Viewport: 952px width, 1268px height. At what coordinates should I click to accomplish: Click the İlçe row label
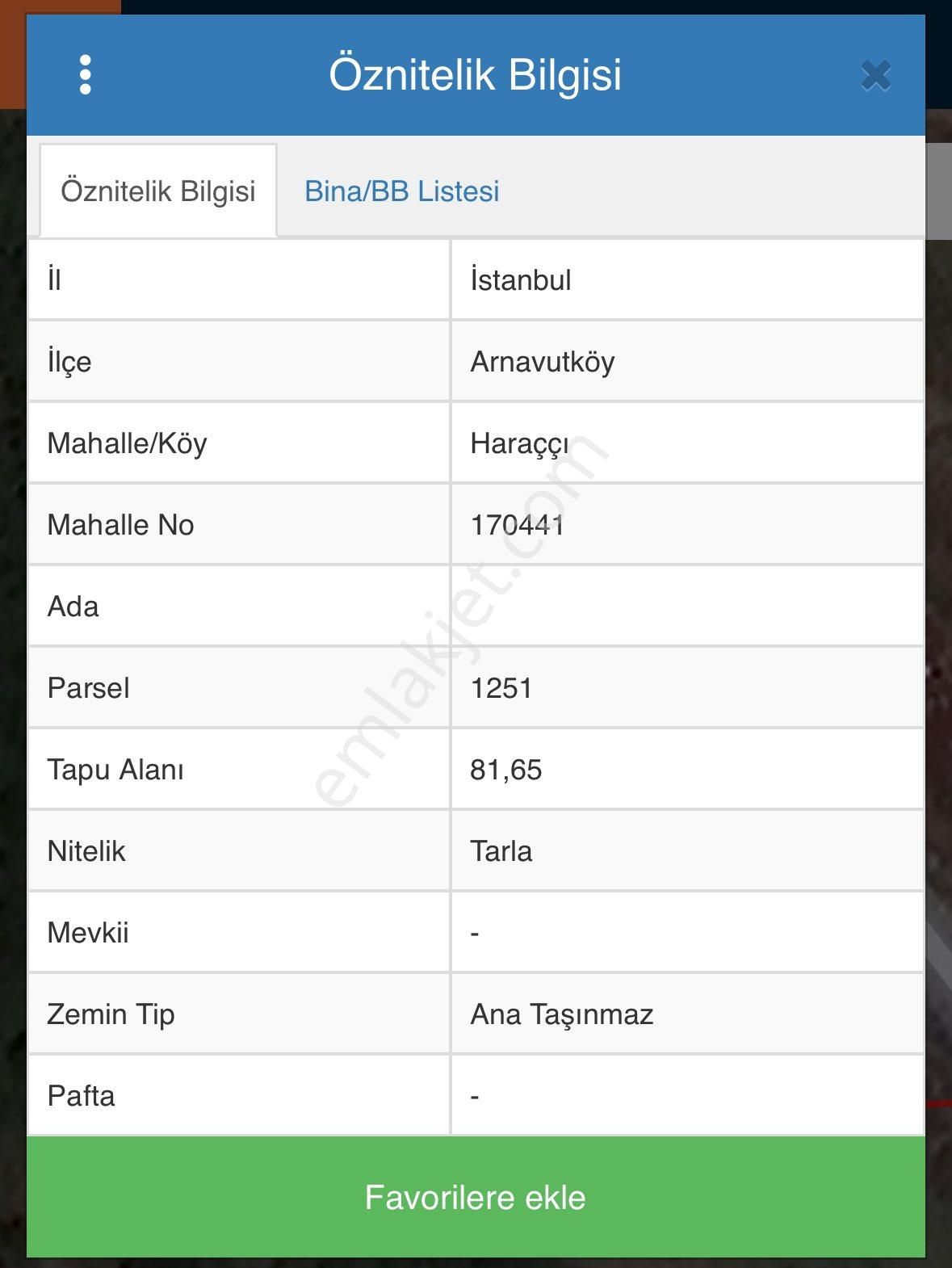(69, 362)
